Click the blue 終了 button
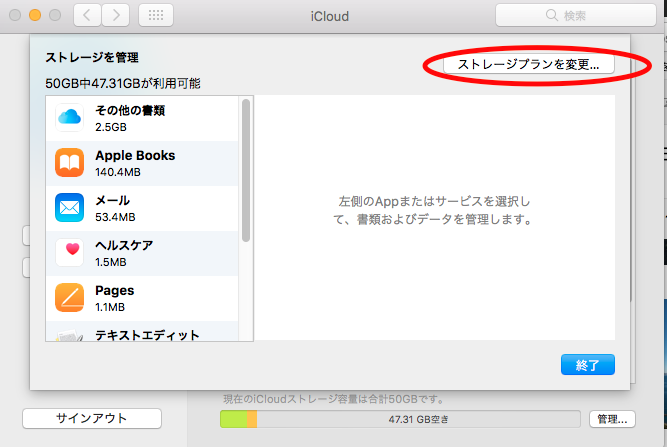 pos(587,364)
